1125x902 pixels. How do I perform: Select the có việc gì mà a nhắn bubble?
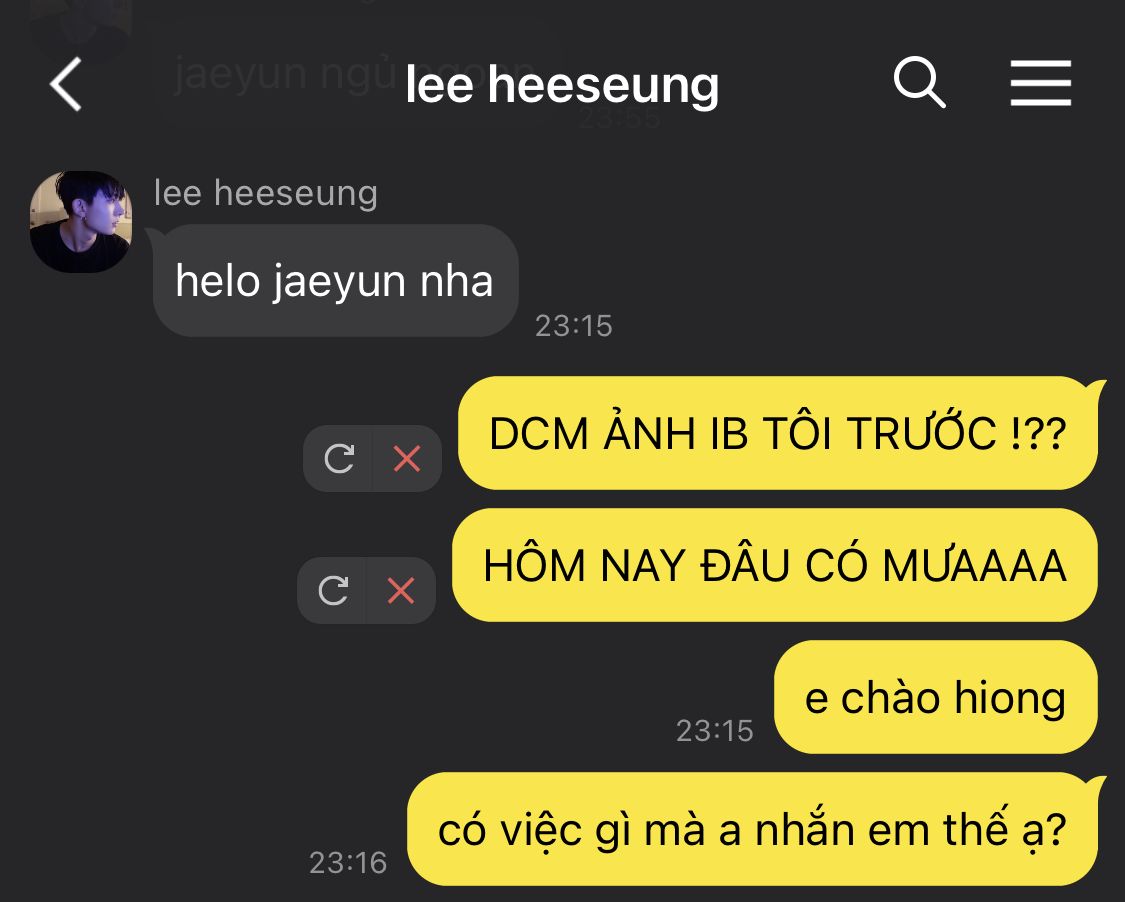[x=753, y=830]
